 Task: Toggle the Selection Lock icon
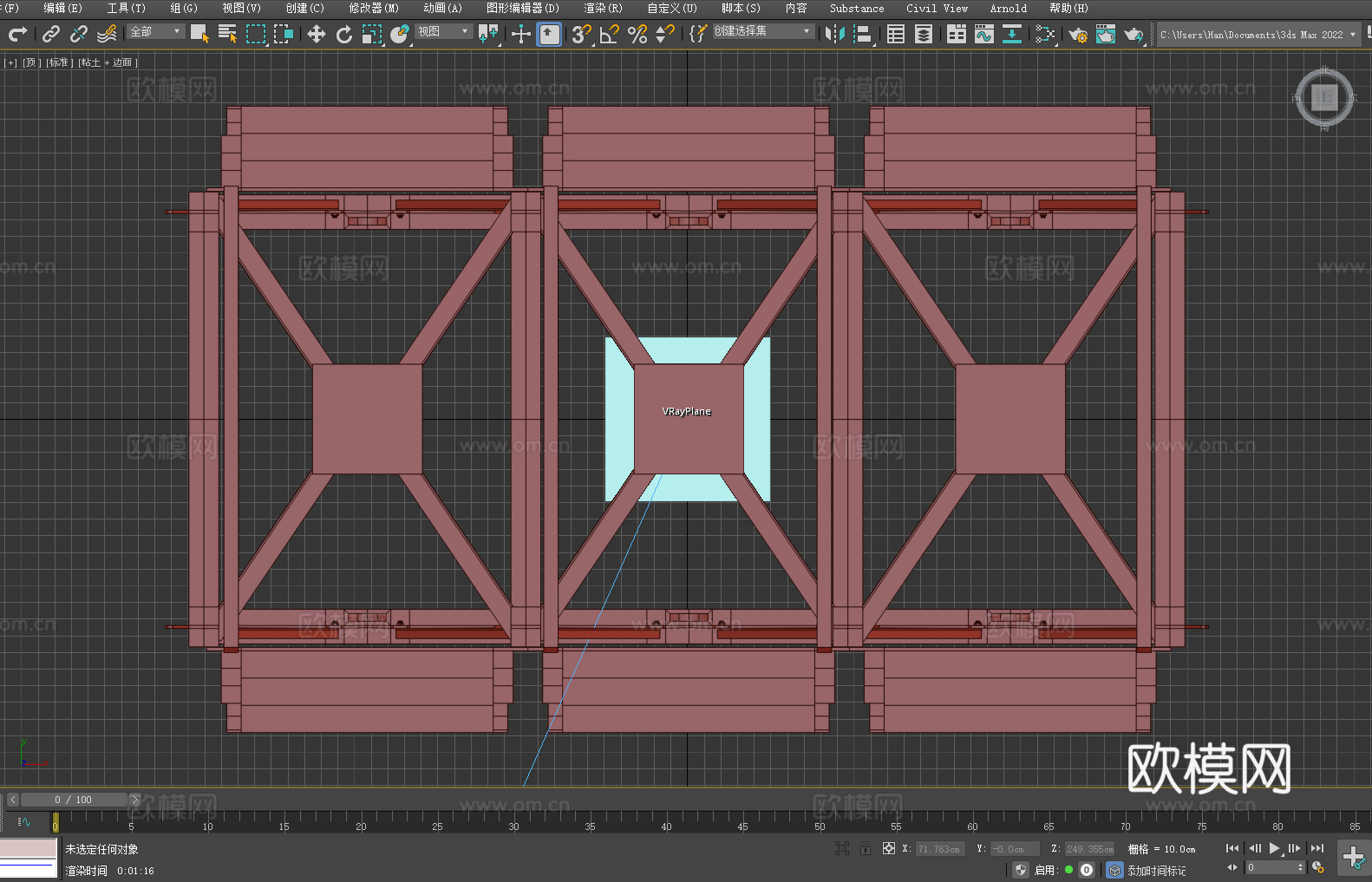coord(865,848)
